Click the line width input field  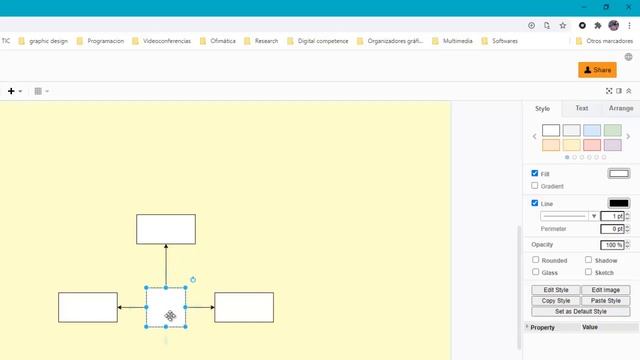point(612,216)
